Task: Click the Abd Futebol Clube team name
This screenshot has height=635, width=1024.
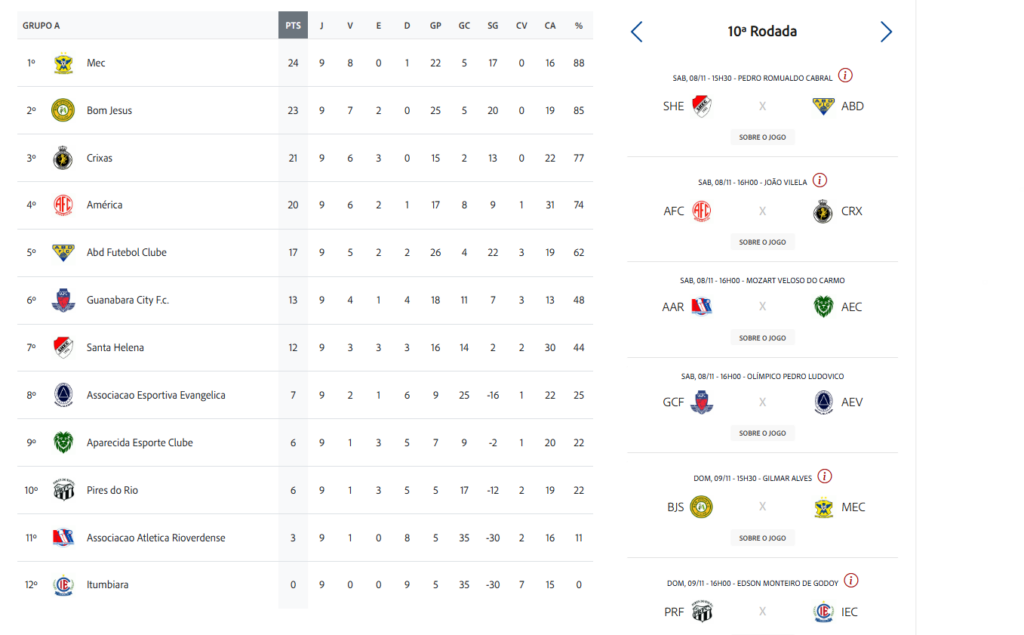Action: pyautogui.click(x=126, y=253)
